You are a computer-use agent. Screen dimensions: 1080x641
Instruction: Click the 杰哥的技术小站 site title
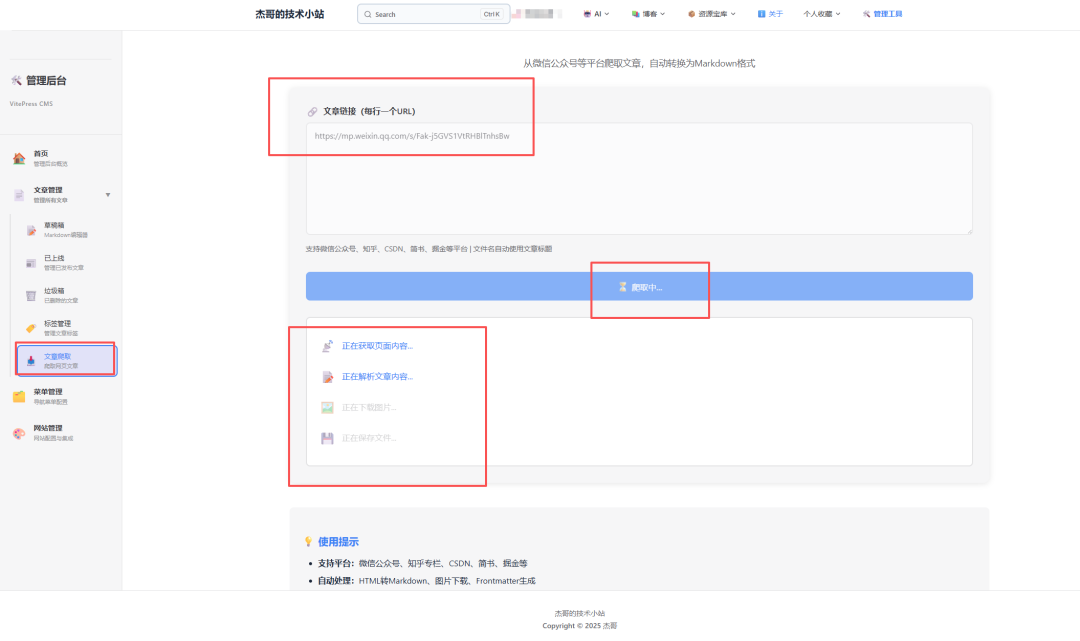290,14
